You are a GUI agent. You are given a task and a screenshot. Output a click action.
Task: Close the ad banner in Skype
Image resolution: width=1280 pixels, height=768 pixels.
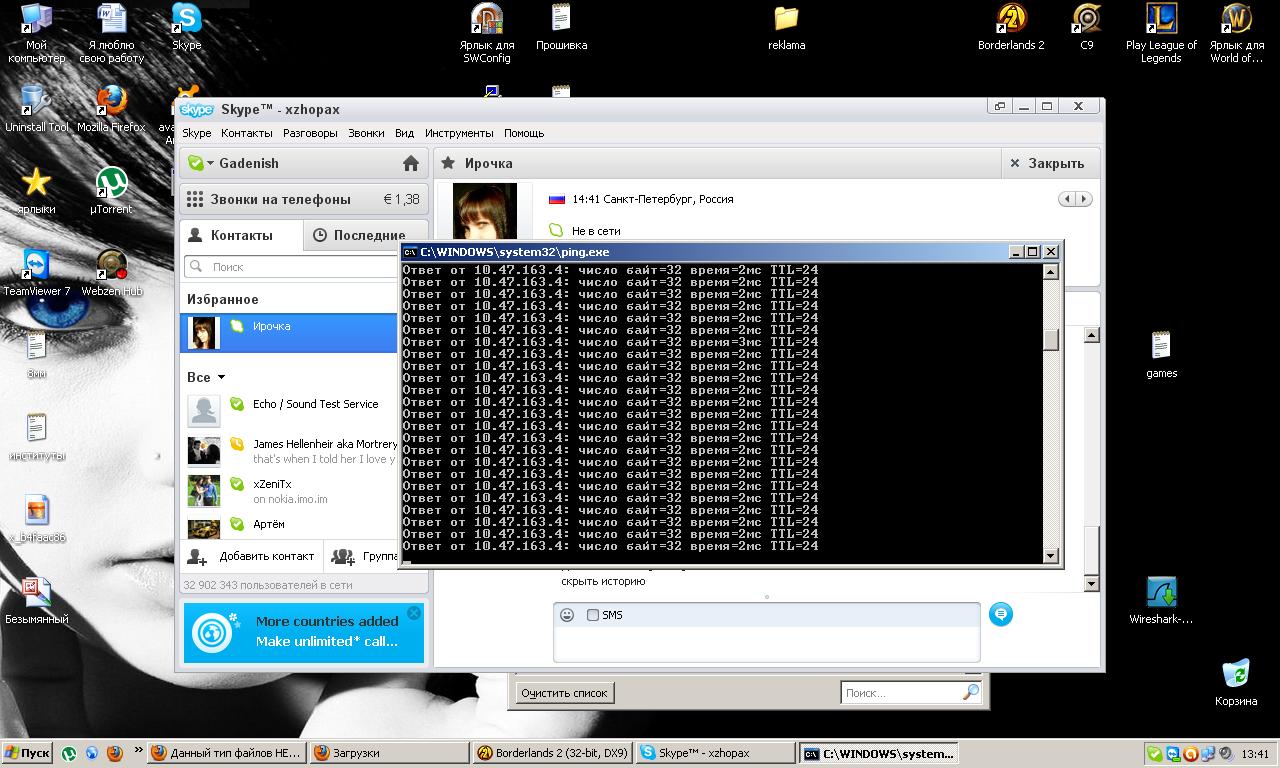click(x=414, y=613)
